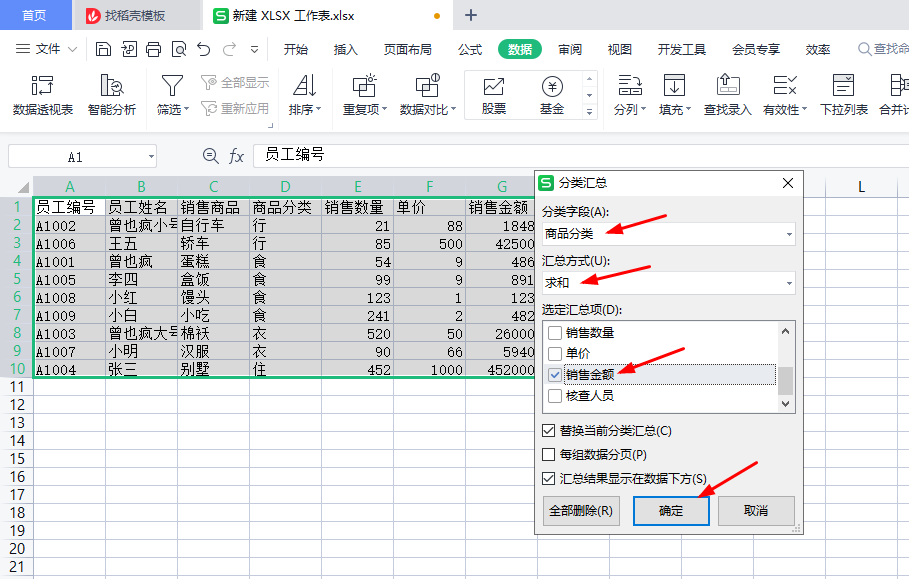Go to the 首页 home tab
Screen dimensions: 909x579
click(x=34, y=15)
